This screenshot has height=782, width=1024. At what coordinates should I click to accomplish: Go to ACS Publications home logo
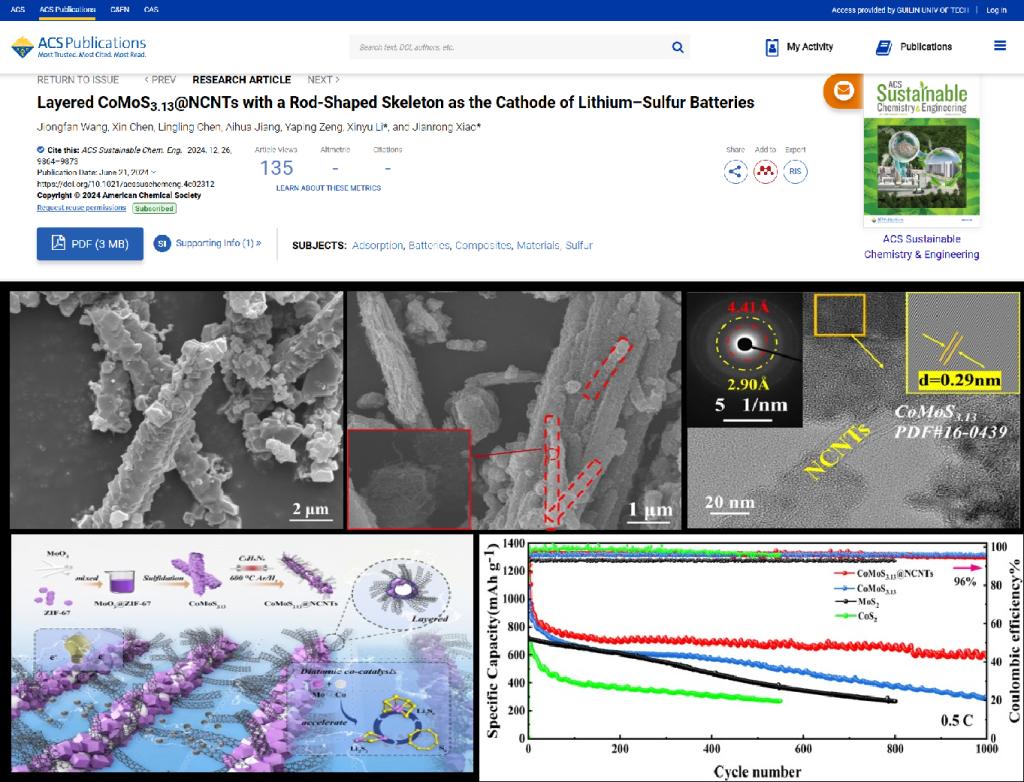78,46
